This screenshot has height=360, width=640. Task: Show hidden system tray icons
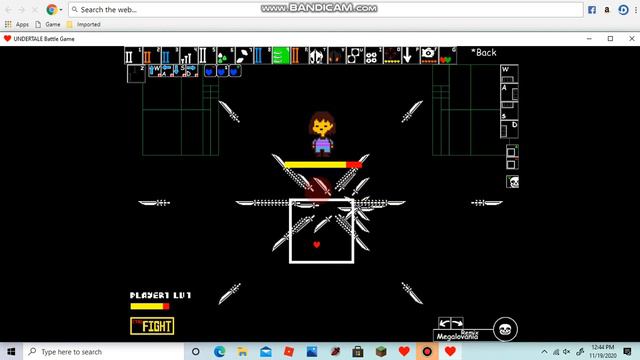coord(544,351)
